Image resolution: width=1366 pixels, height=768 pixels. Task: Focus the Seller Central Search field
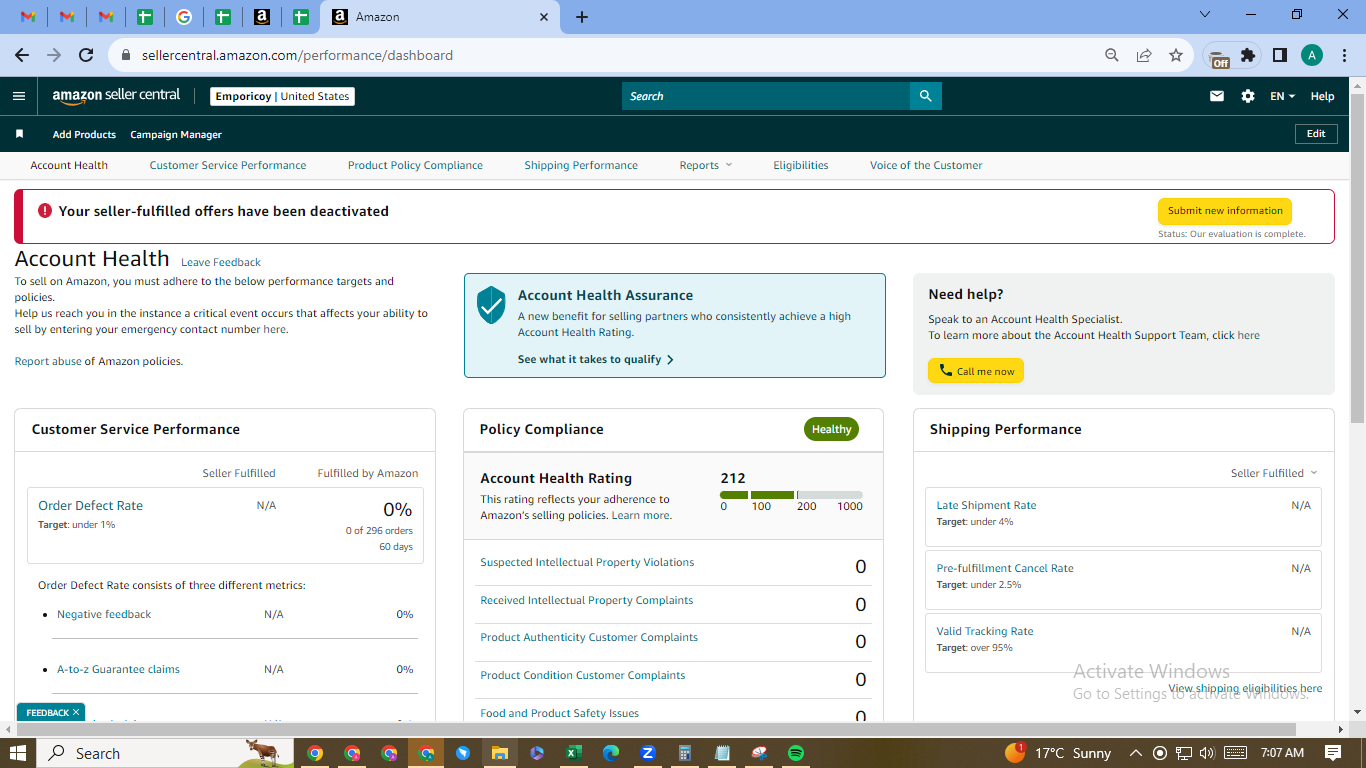(x=765, y=96)
